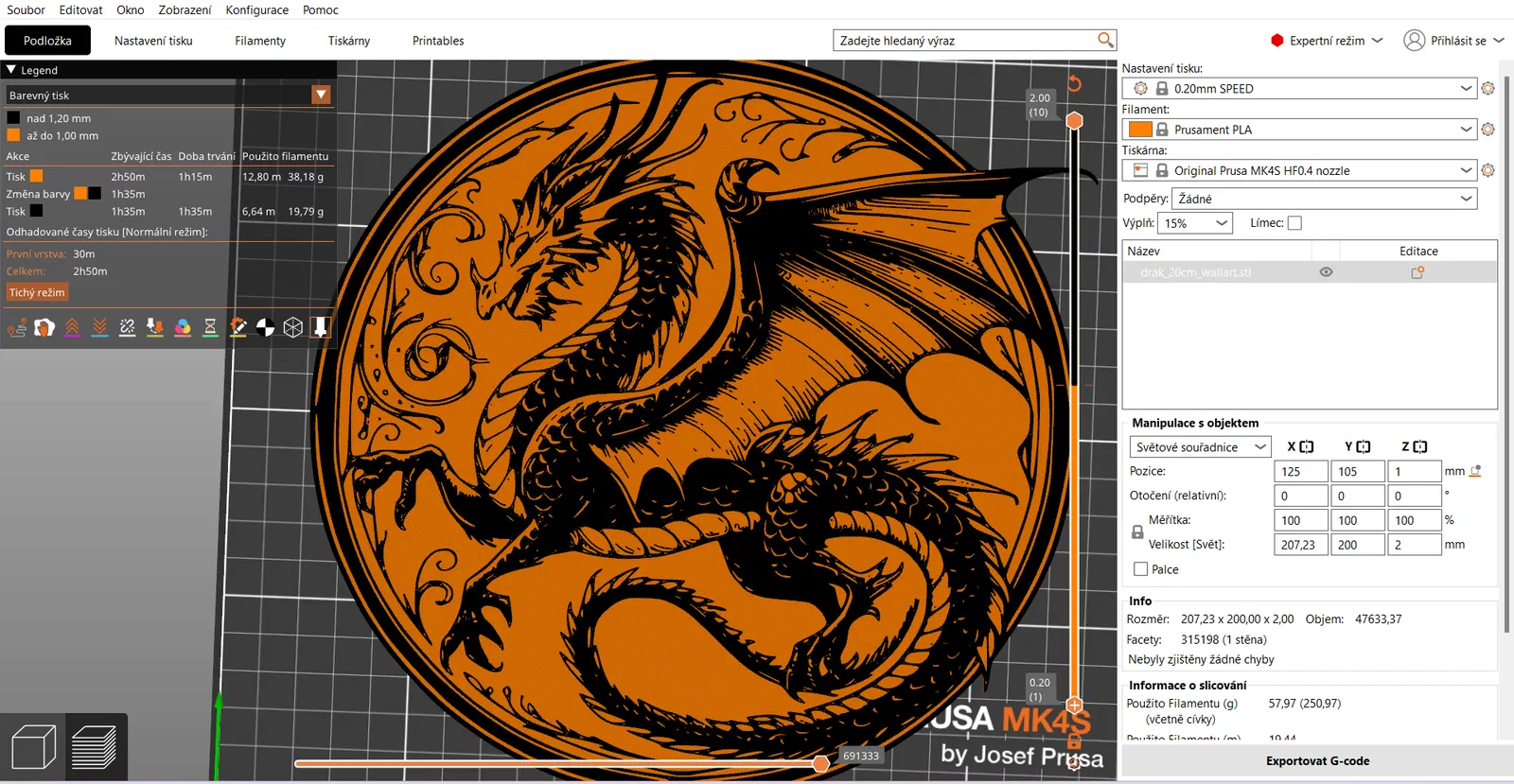The image size is (1514, 784).
Task: Click the vertical layer slider top handle
Action: coord(1074,120)
